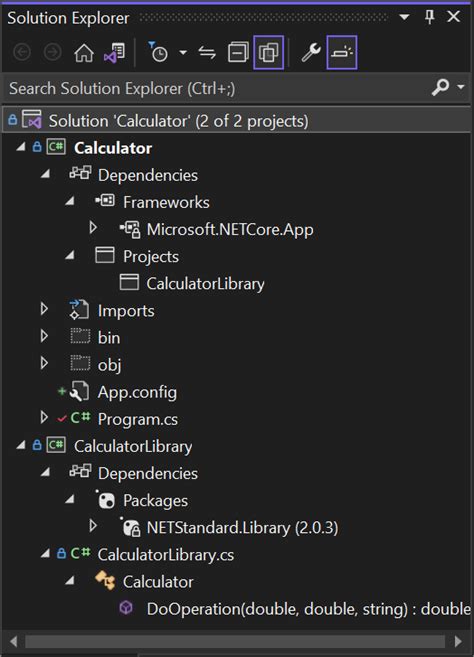Click the Projects folder icon
Image resolution: width=474 pixels, height=657 pixels.
(105, 255)
